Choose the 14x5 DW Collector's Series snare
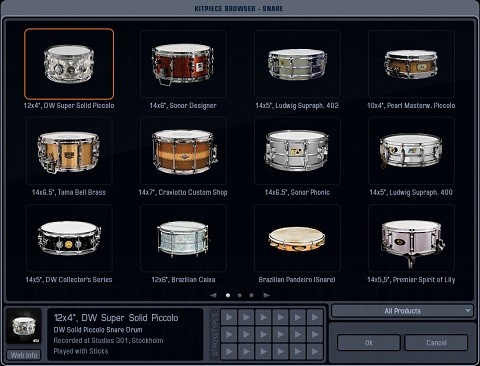The height and width of the screenshot is (366, 480). (x=69, y=238)
